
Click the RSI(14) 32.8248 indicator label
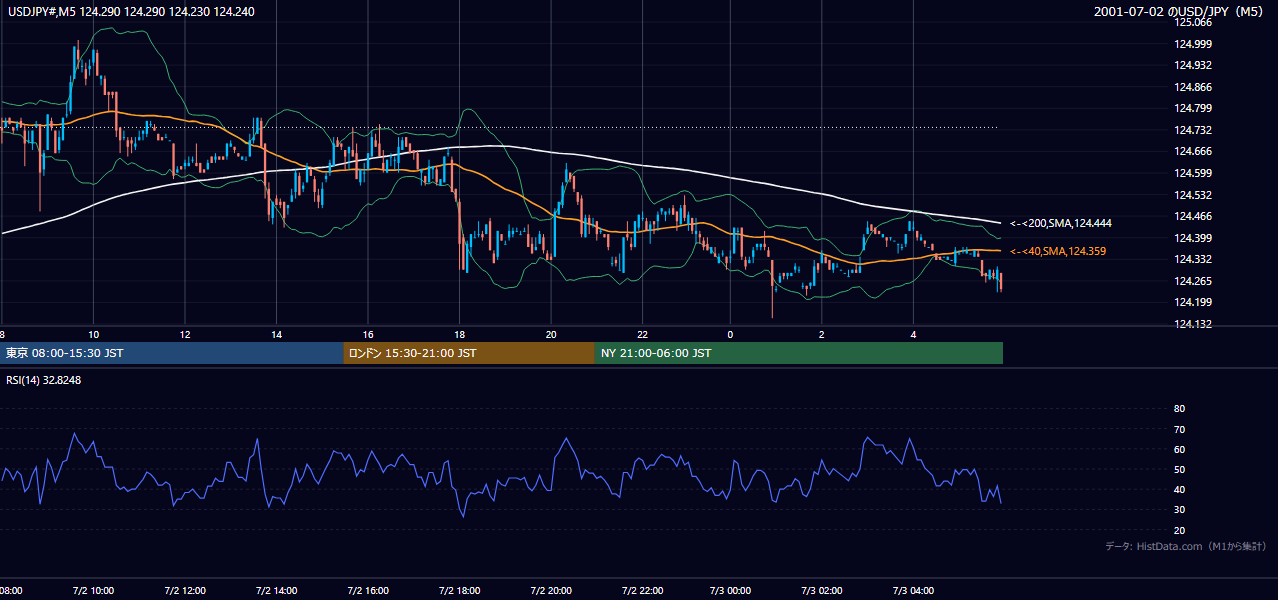point(43,380)
